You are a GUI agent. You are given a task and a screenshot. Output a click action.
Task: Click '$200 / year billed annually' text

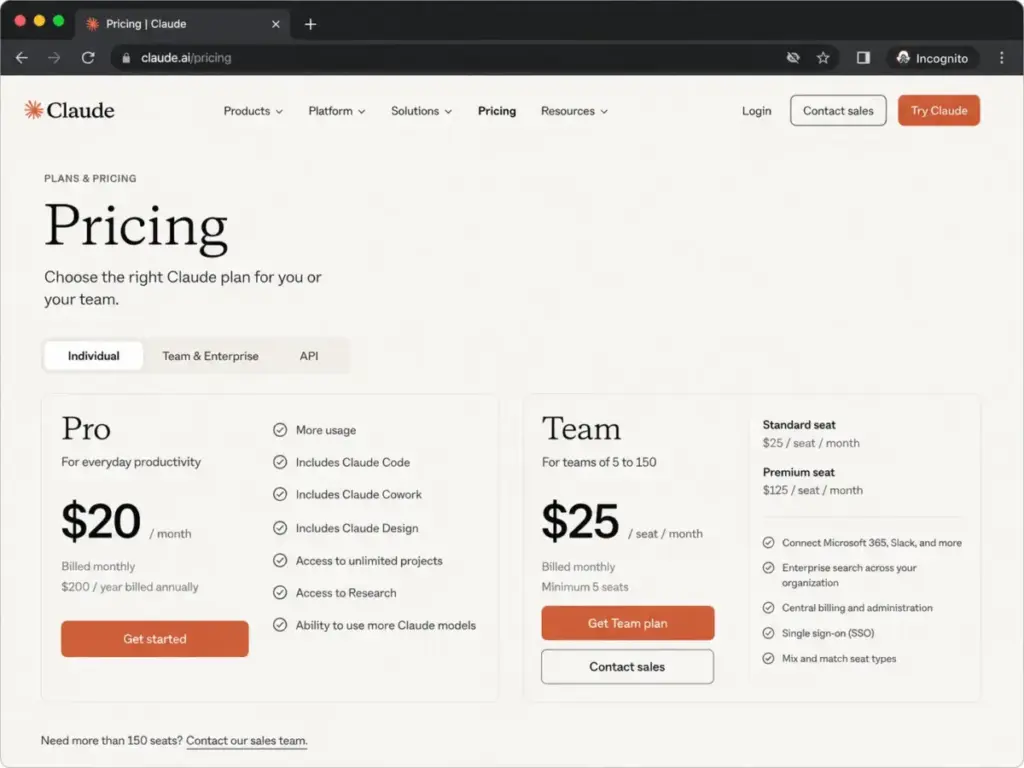coord(130,587)
